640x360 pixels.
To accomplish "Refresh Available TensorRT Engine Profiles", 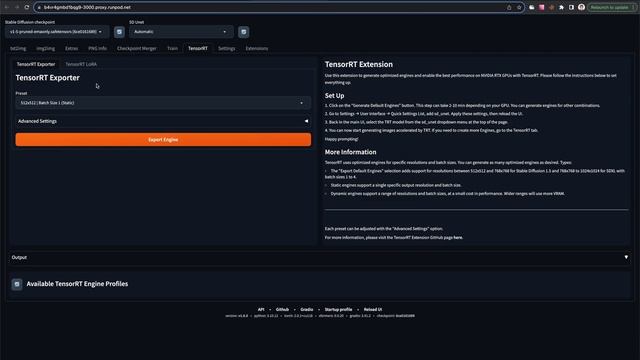I will coord(17,284).
